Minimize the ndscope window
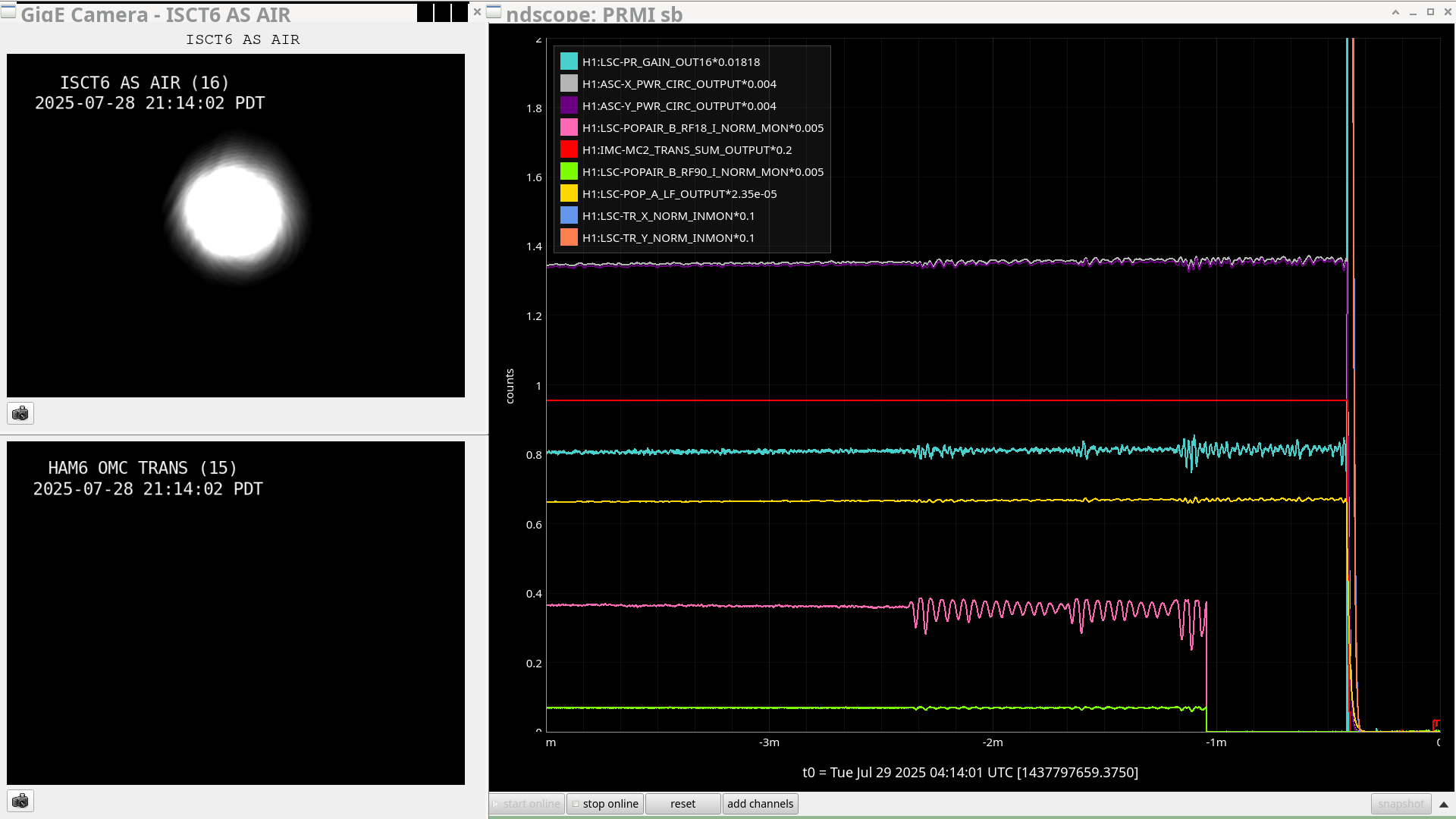The height and width of the screenshot is (819, 1456). 1413,12
